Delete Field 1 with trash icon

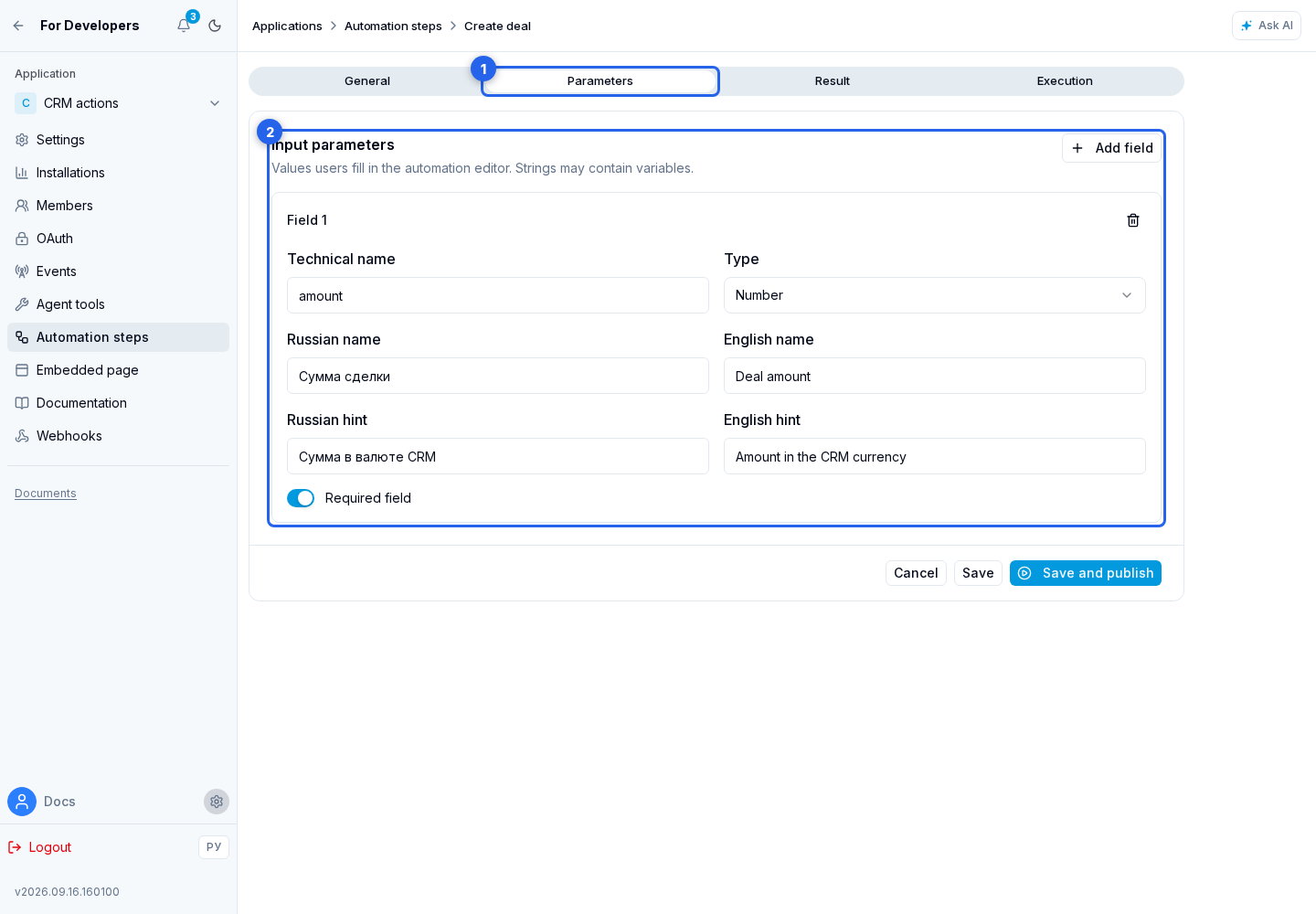[x=1133, y=220]
